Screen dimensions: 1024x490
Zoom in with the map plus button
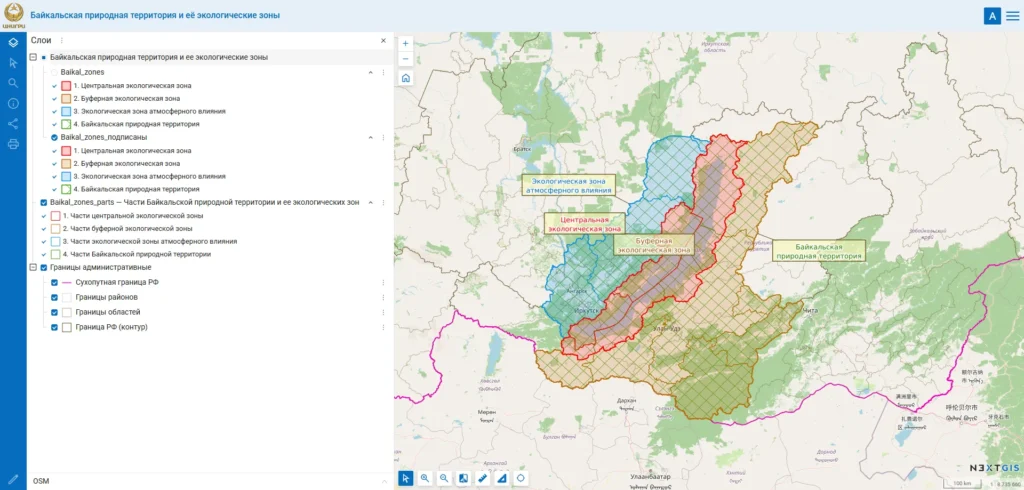point(406,43)
